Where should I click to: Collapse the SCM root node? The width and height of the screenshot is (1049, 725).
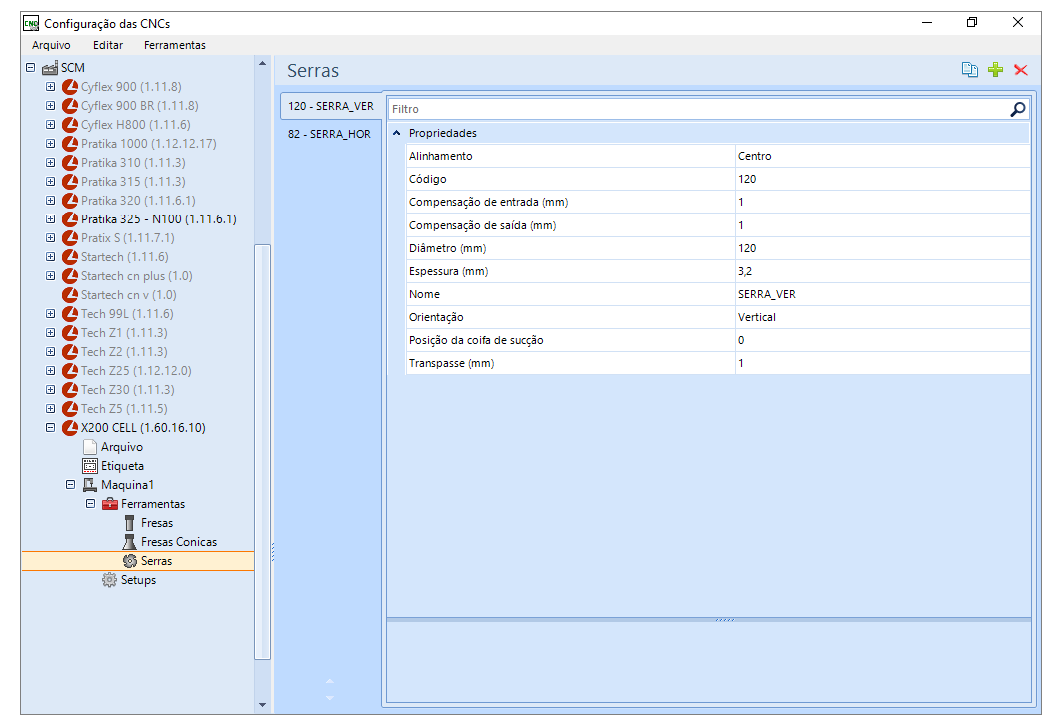(x=30, y=68)
